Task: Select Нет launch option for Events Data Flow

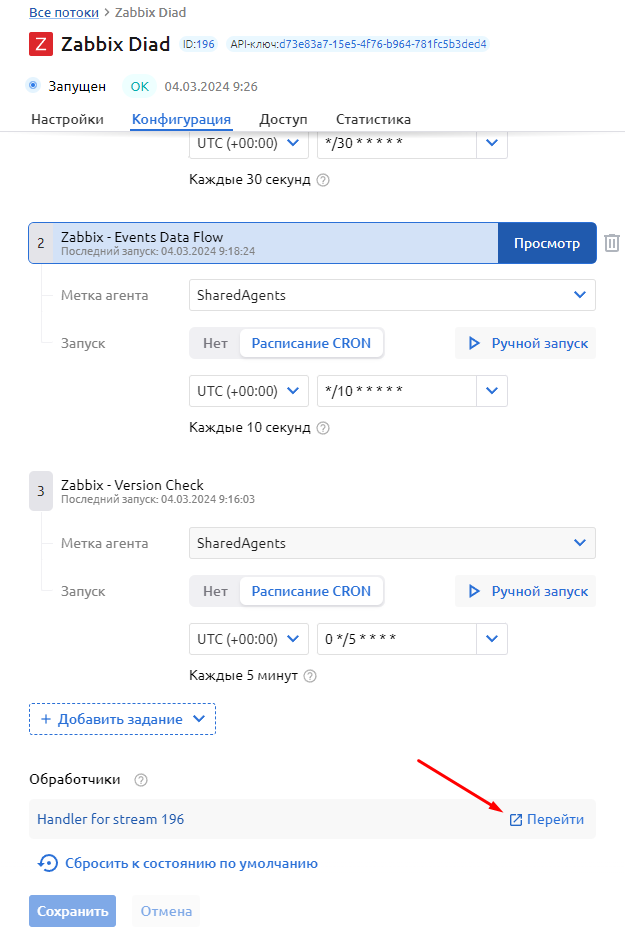Action: point(215,343)
